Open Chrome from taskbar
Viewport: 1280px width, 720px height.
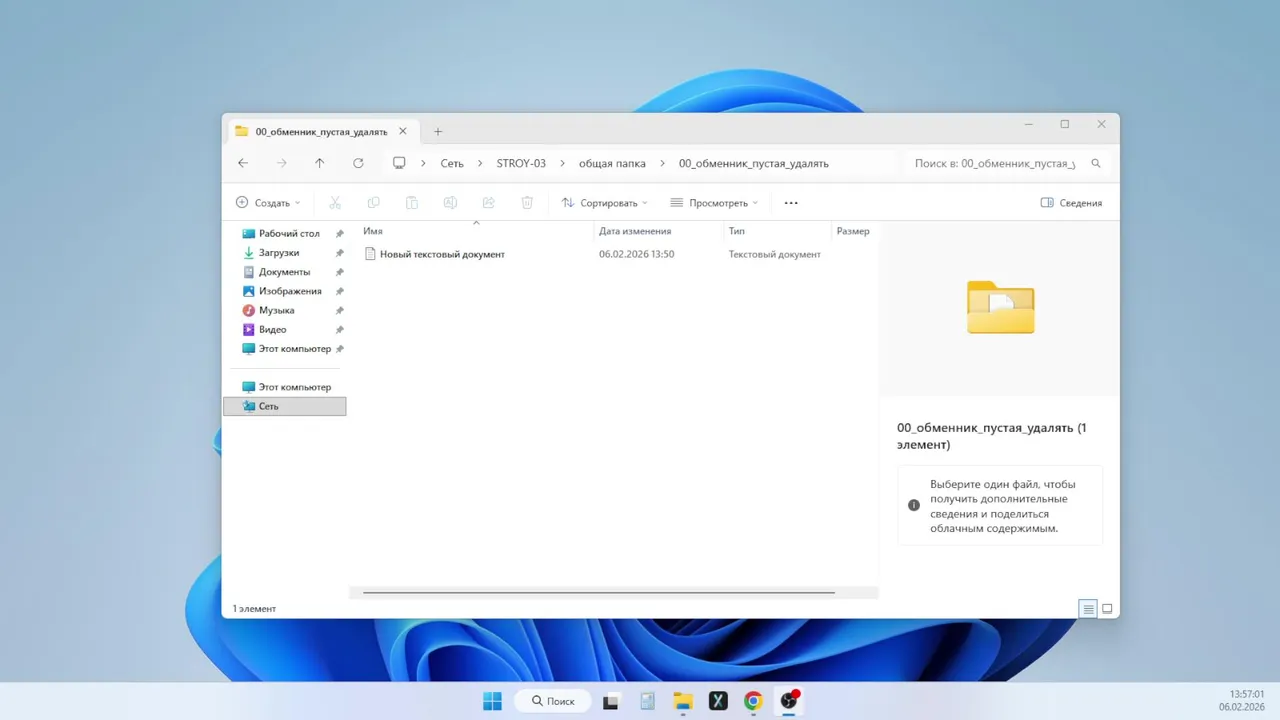[x=753, y=701]
